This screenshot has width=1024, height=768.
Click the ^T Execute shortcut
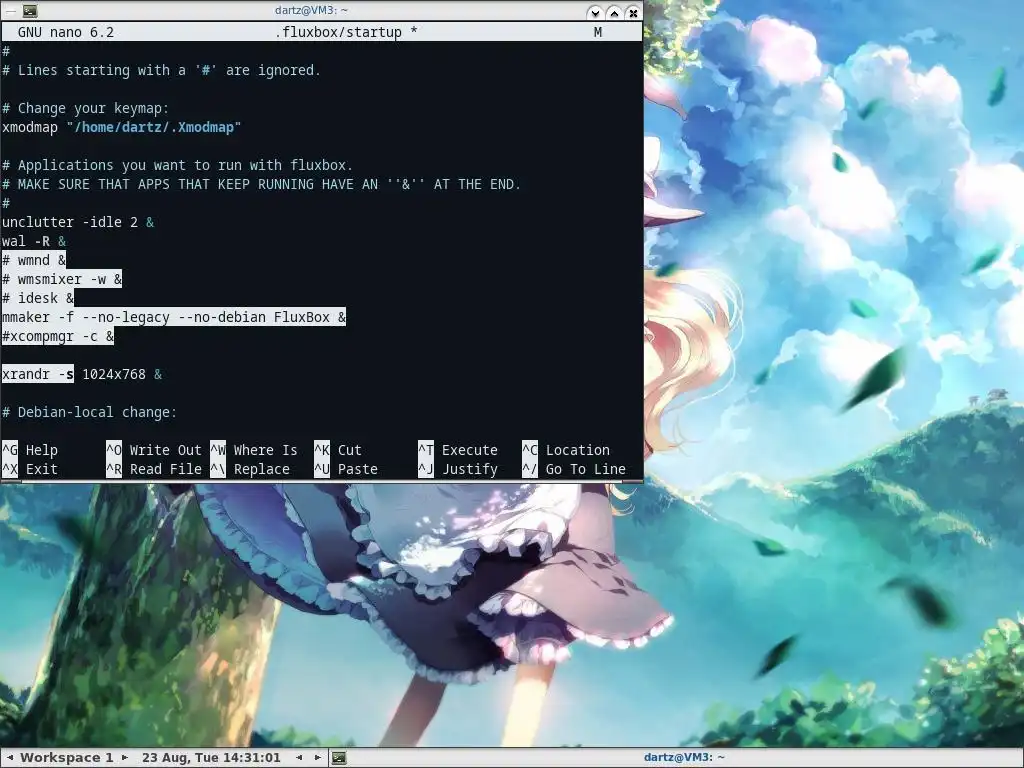pyautogui.click(x=458, y=450)
